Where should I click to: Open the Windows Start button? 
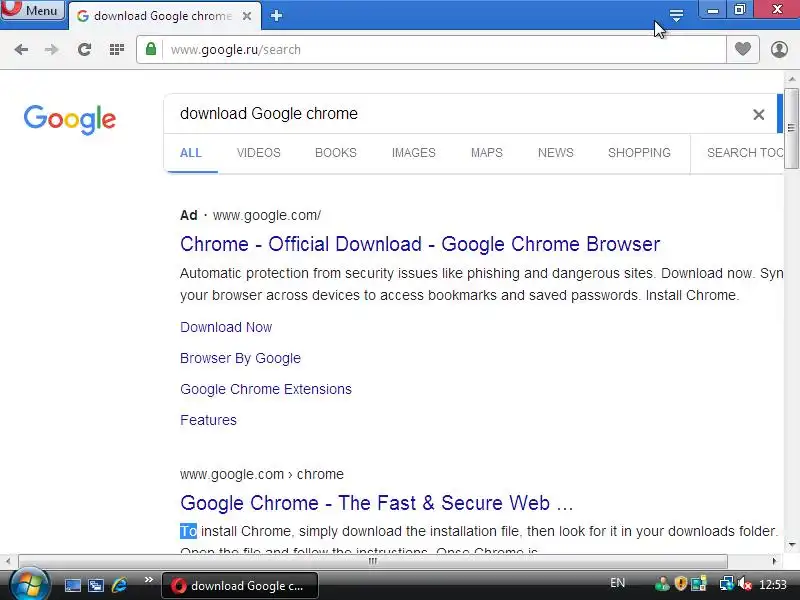click(30, 584)
